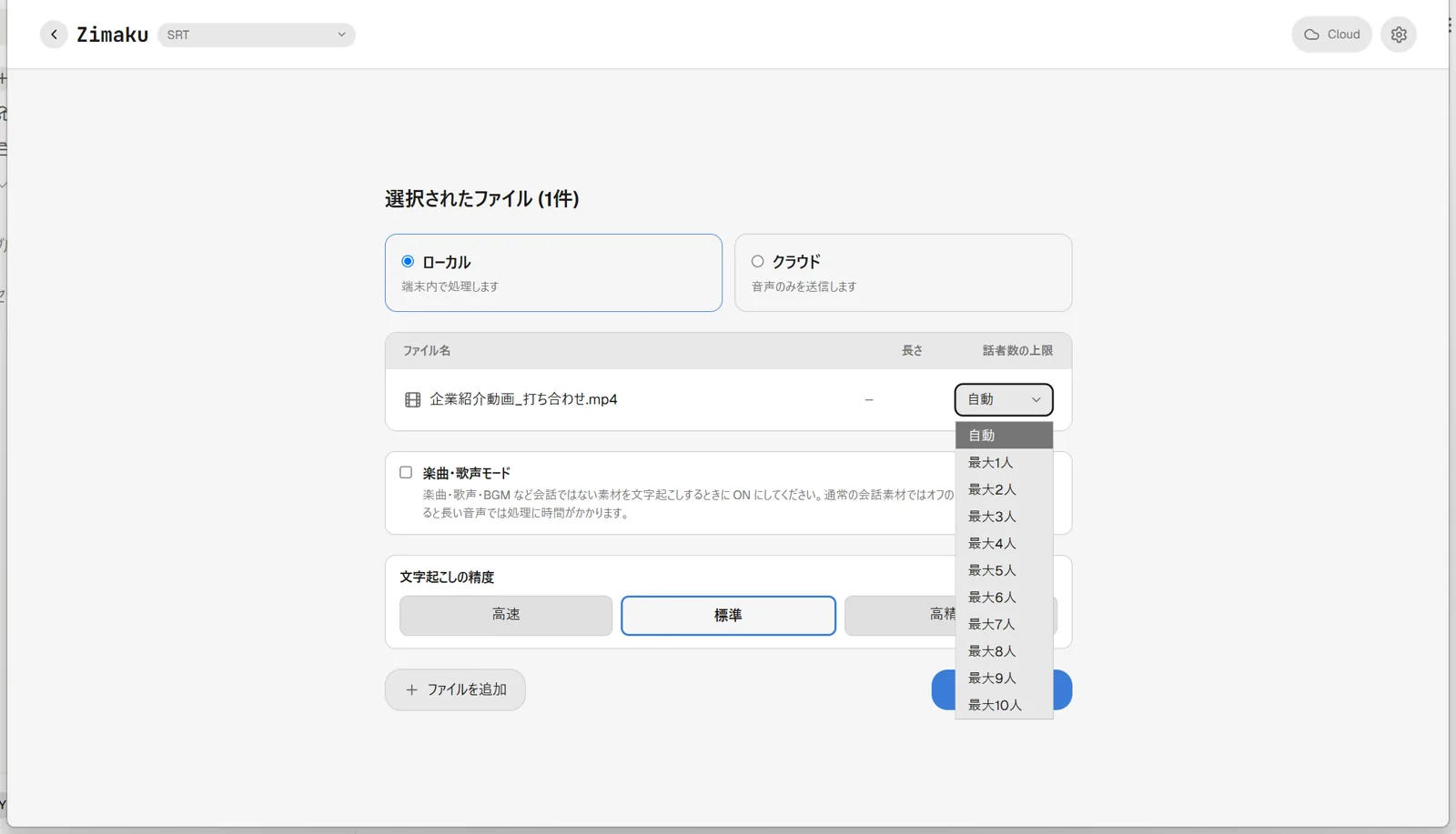Choose 最大3人 from the list
The image size is (1456, 834).
point(1004,517)
